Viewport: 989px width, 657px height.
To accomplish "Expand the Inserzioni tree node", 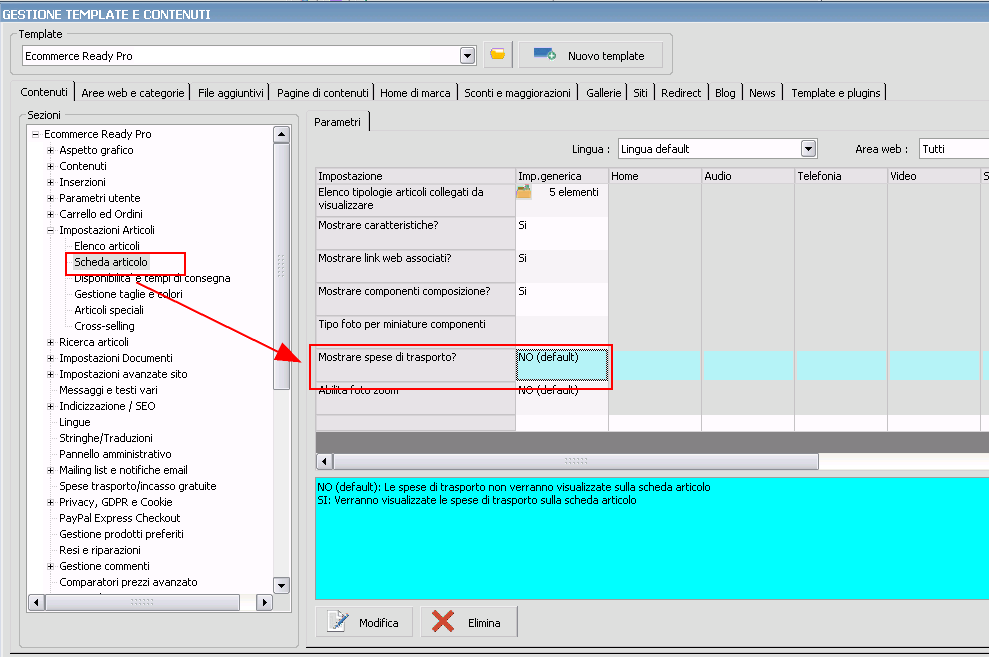I will tap(50, 182).
